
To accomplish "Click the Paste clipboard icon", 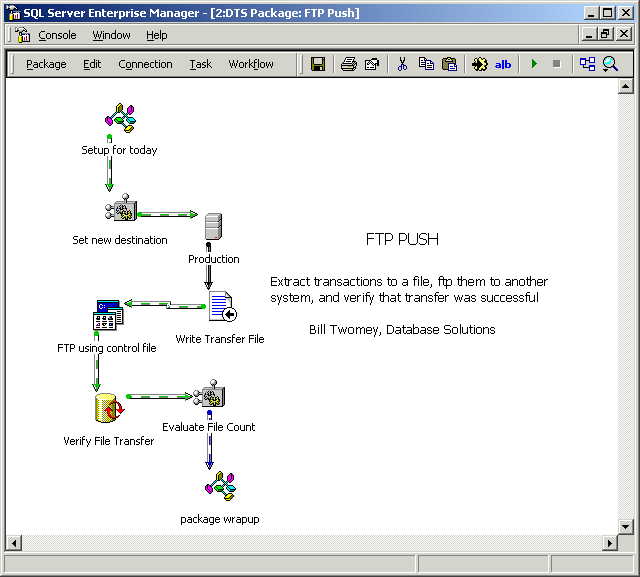I will [x=449, y=64].
